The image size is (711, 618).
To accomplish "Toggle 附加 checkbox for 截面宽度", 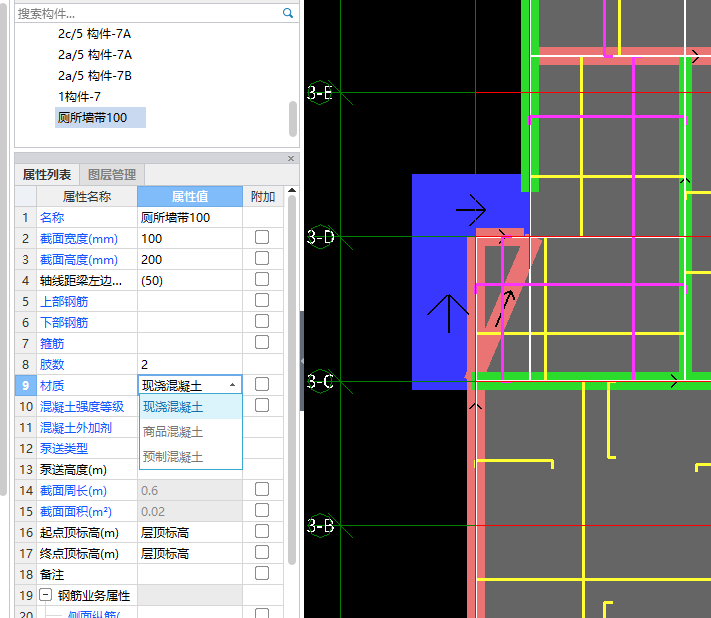I will click(262, 237).
